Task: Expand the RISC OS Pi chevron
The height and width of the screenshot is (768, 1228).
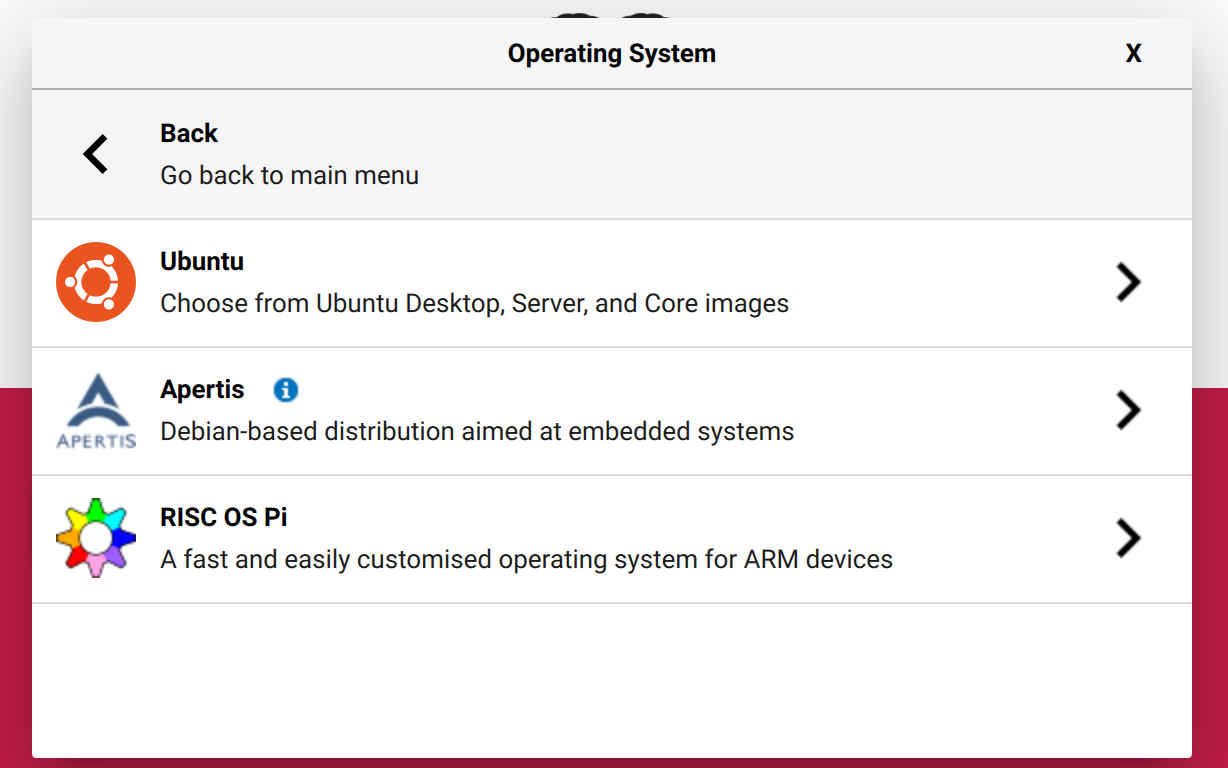Action: click(1128, 538)
